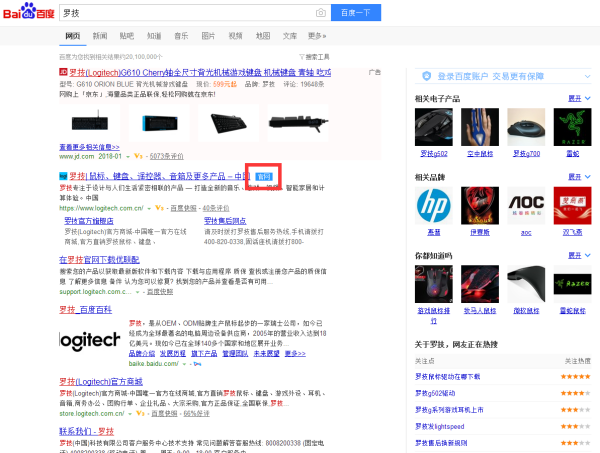600x453 pixels.
Task: Expand dropdown arrow beside support.logitech.com
Action: (137, 292)
